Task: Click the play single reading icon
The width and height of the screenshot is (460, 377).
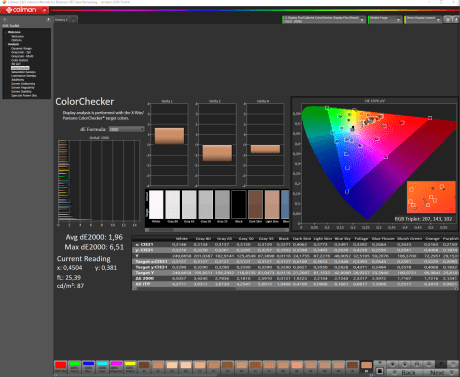Action: click(405, 364)
